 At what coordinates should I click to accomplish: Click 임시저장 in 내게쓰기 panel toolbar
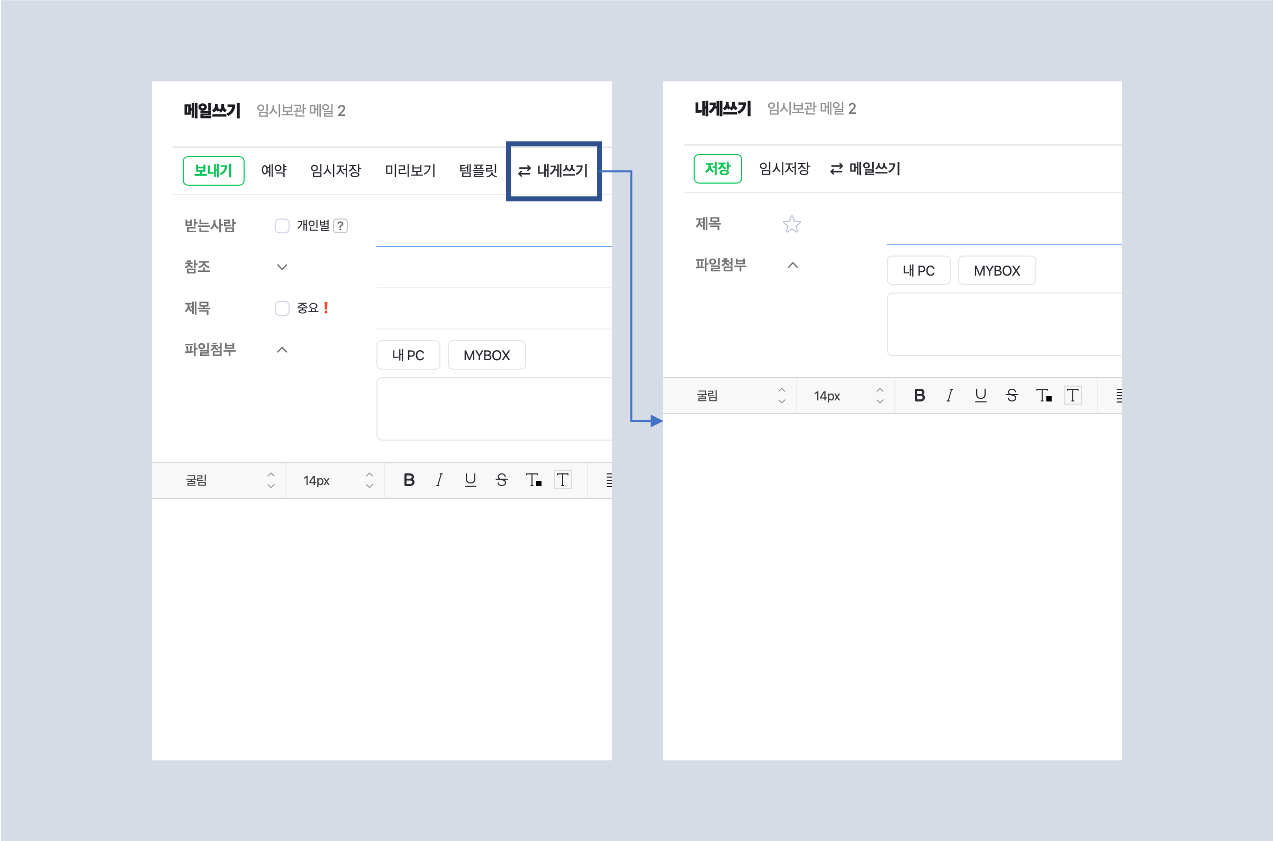784,169
